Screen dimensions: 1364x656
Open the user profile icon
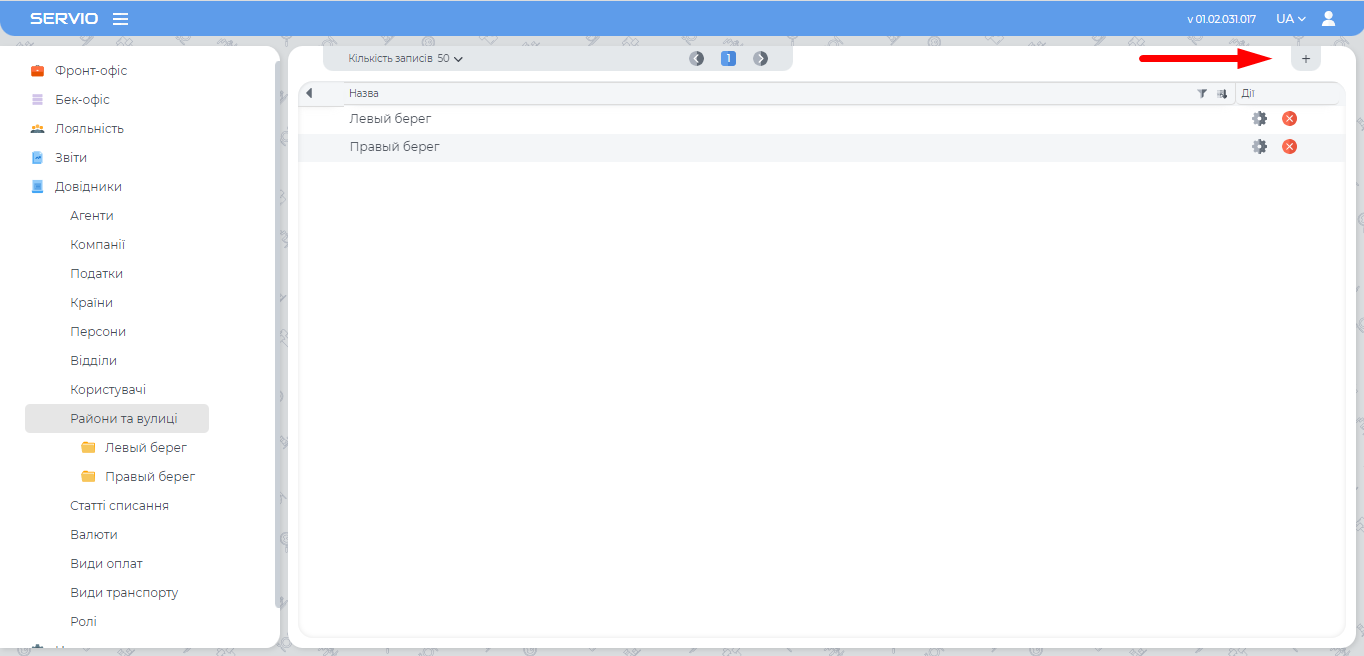point(1328,18)
